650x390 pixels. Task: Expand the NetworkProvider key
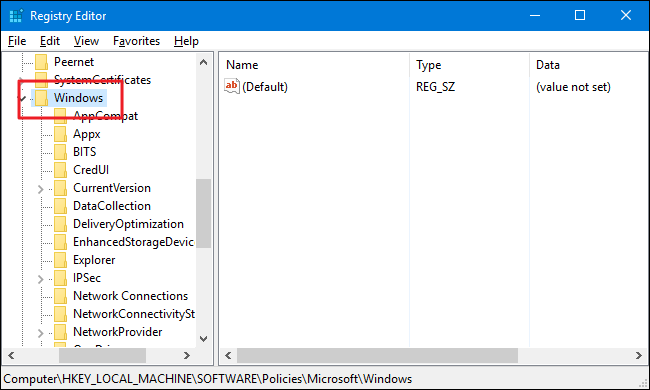[x=40, y=333]
